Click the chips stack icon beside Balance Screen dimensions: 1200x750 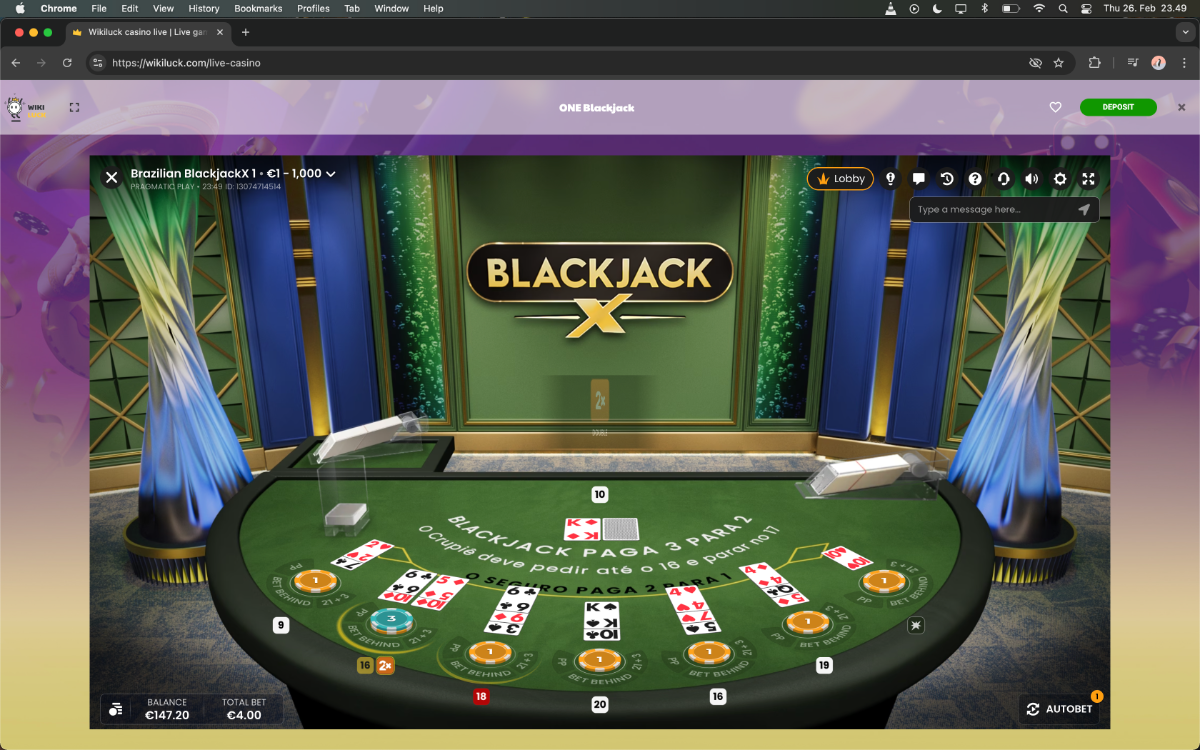(116, 709)
